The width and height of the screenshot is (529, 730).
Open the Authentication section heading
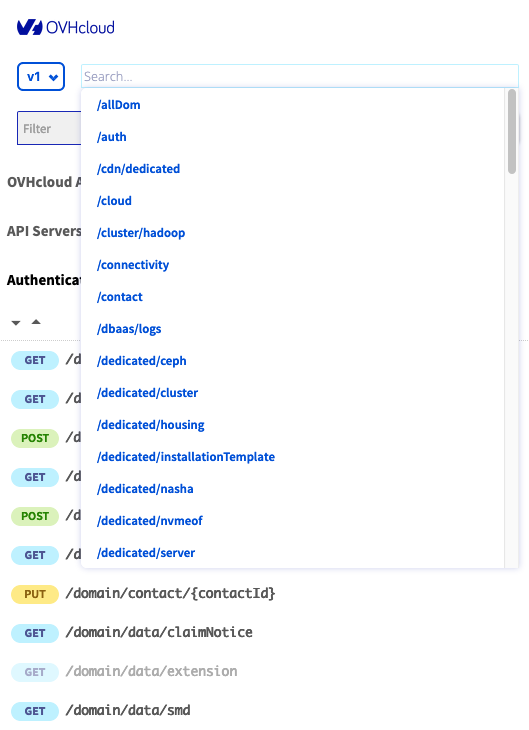44,280
